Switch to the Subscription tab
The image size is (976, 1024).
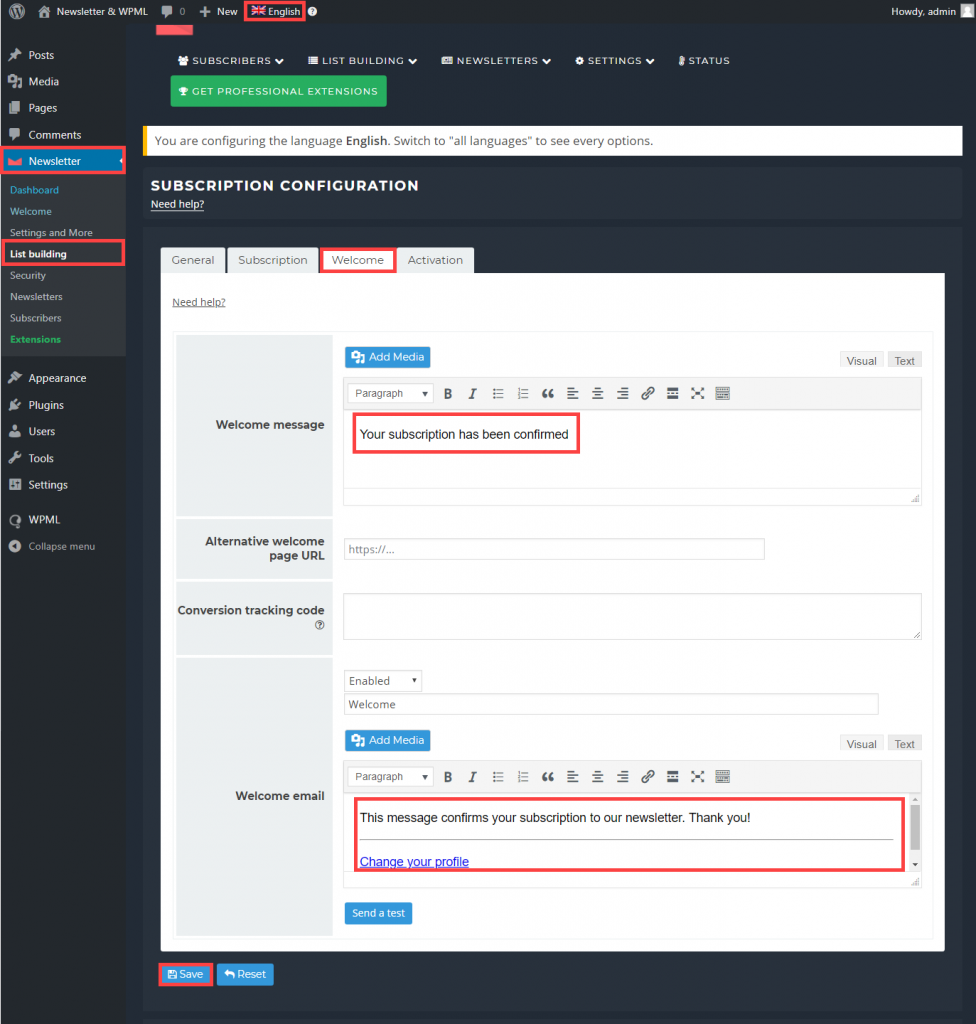click(x=272, y=260)
